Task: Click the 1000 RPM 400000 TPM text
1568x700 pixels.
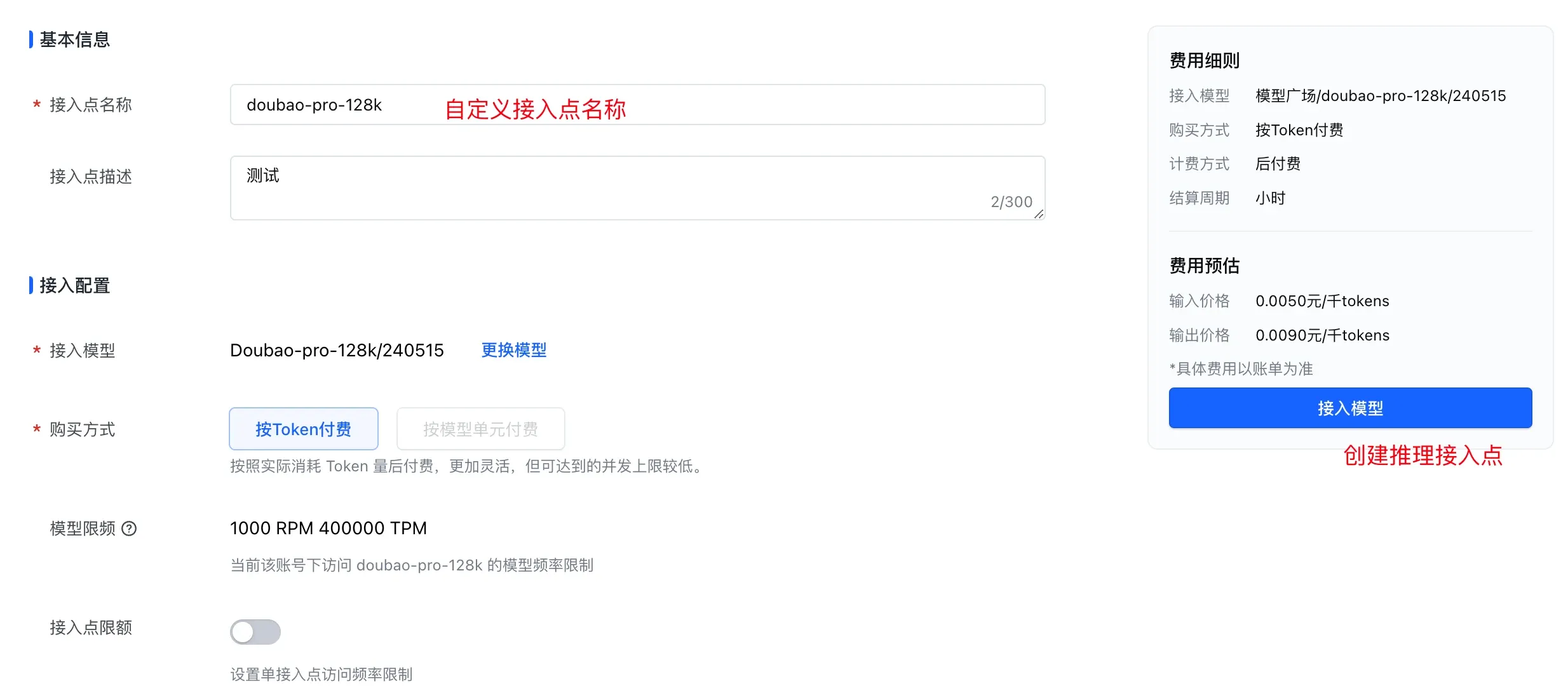Action: click(x=328, y=528)
